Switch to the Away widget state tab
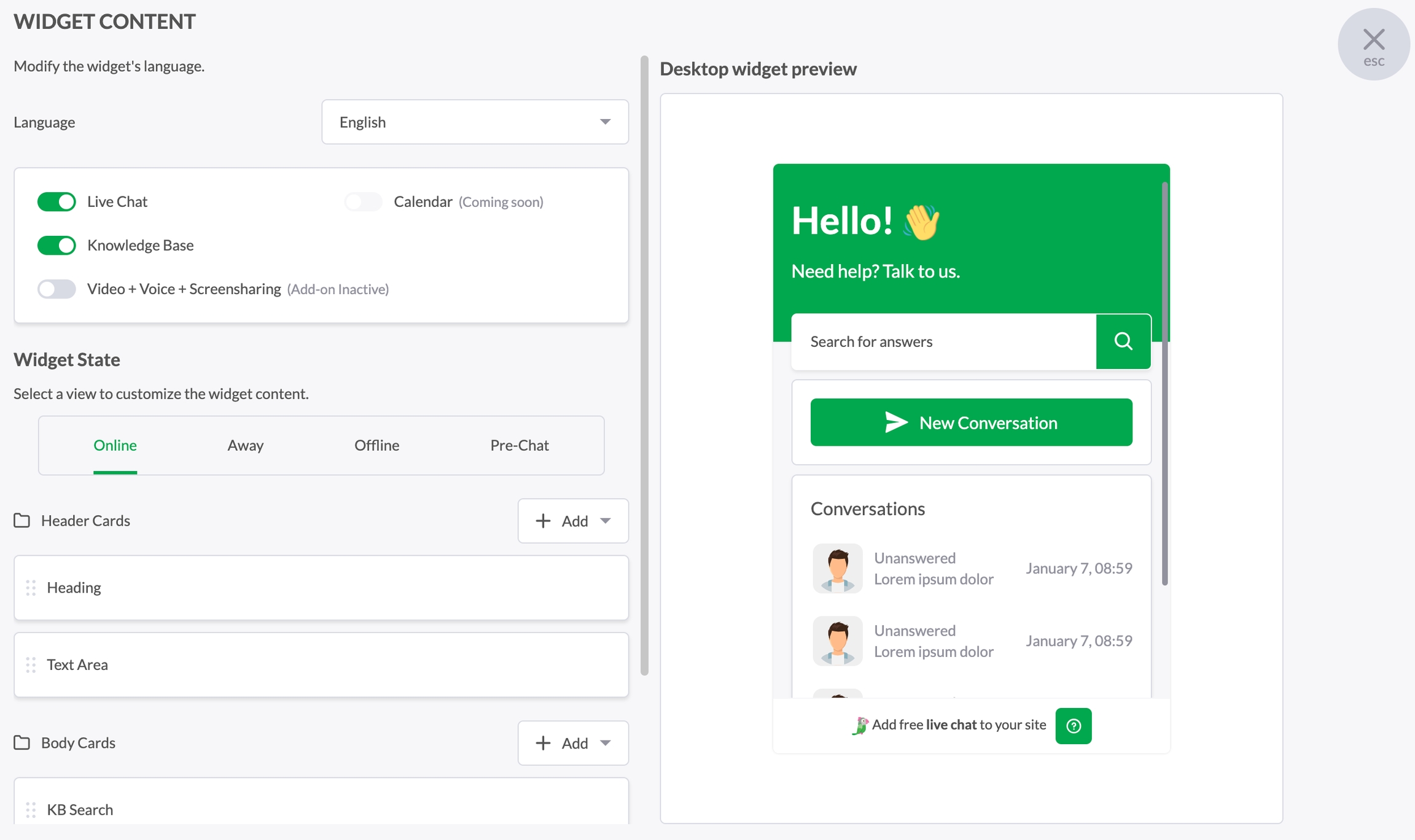1415x840 pixels. [x=245, y=445]
